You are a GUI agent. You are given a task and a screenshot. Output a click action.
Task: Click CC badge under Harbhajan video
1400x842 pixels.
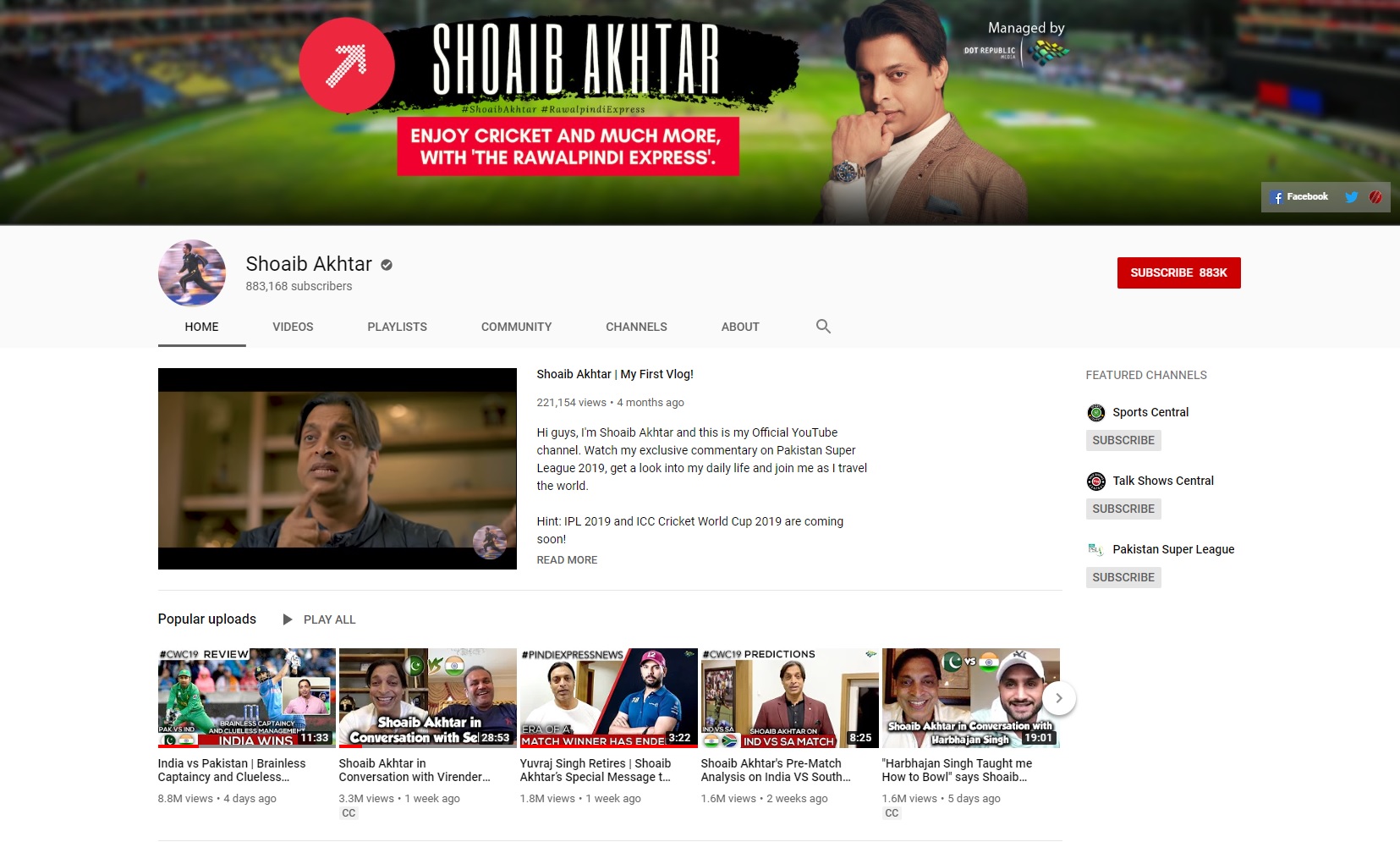coord(892,813)
